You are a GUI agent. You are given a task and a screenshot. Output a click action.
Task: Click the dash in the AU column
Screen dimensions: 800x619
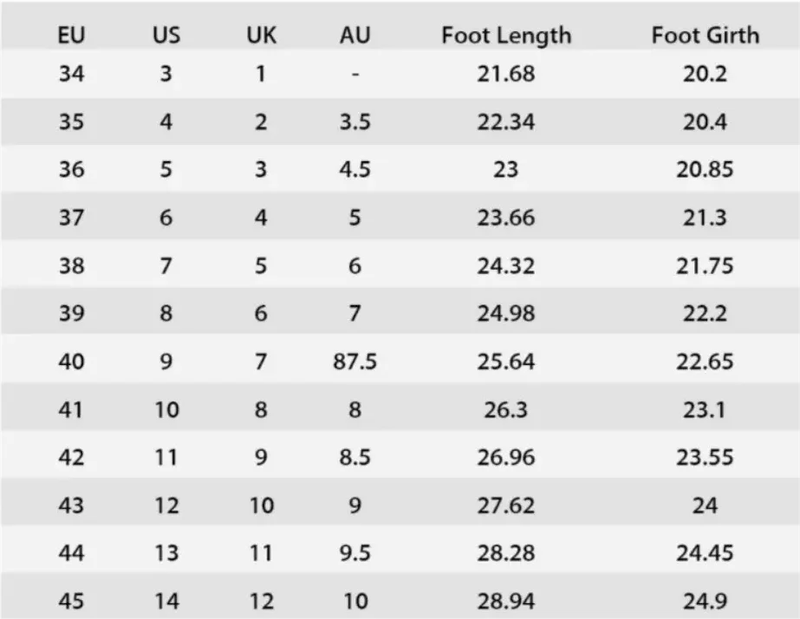pyautogui.click(x=355, y=74)
